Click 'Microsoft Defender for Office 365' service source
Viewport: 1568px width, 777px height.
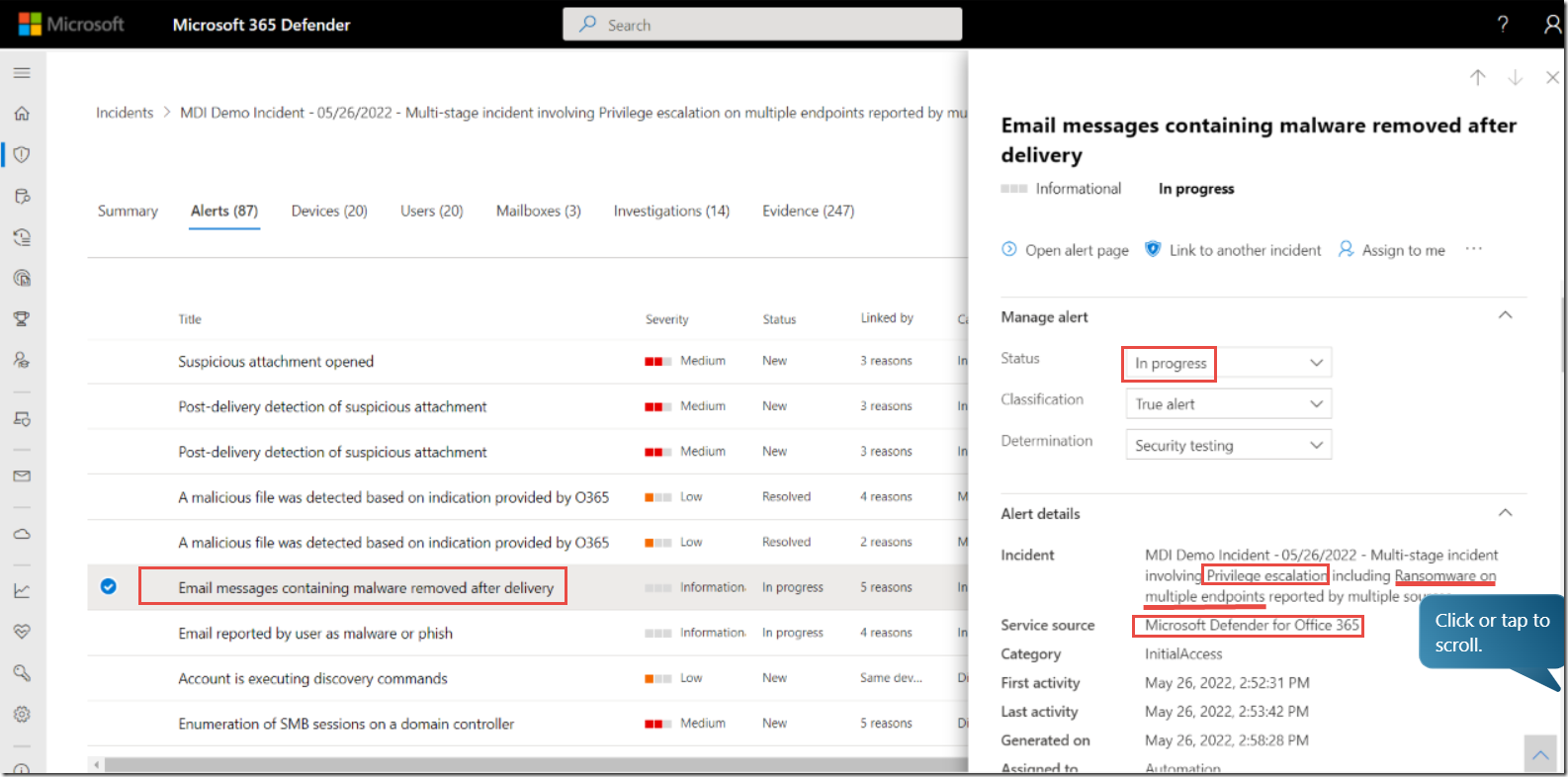[x=1252, y=625]
